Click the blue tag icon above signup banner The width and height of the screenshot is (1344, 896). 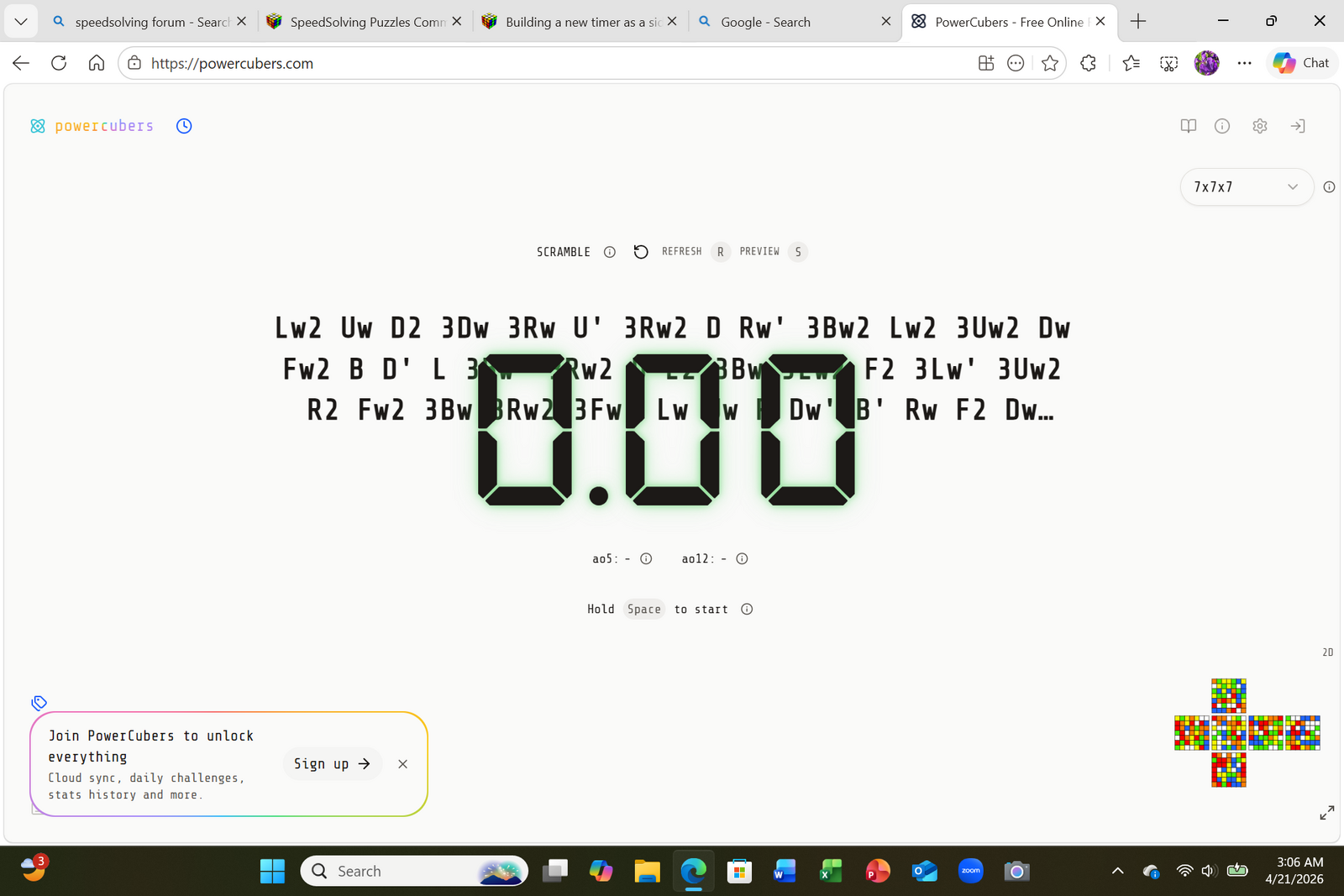(39, 703)
